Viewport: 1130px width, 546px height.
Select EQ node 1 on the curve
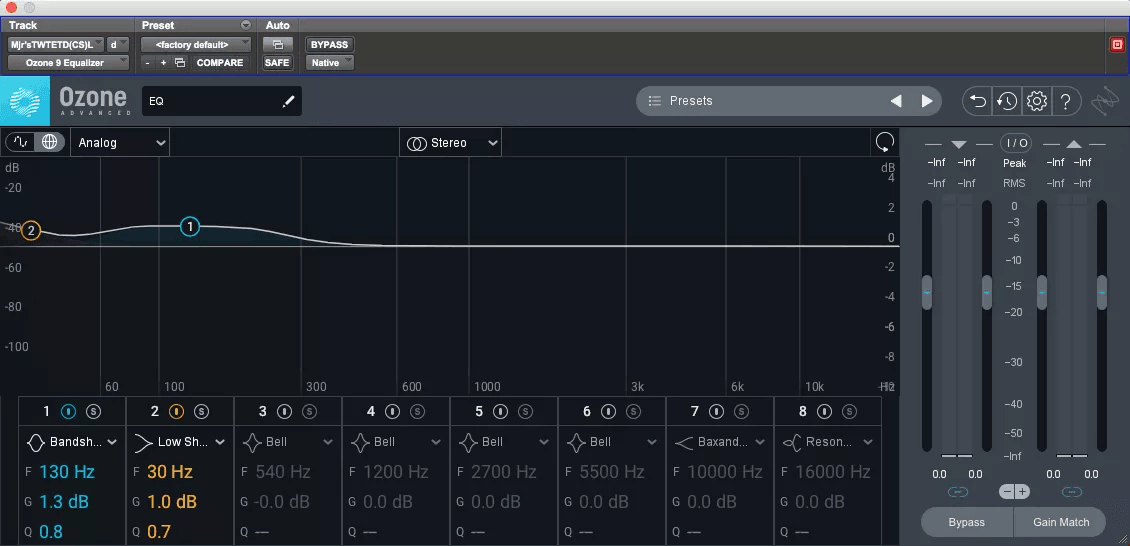190,227
